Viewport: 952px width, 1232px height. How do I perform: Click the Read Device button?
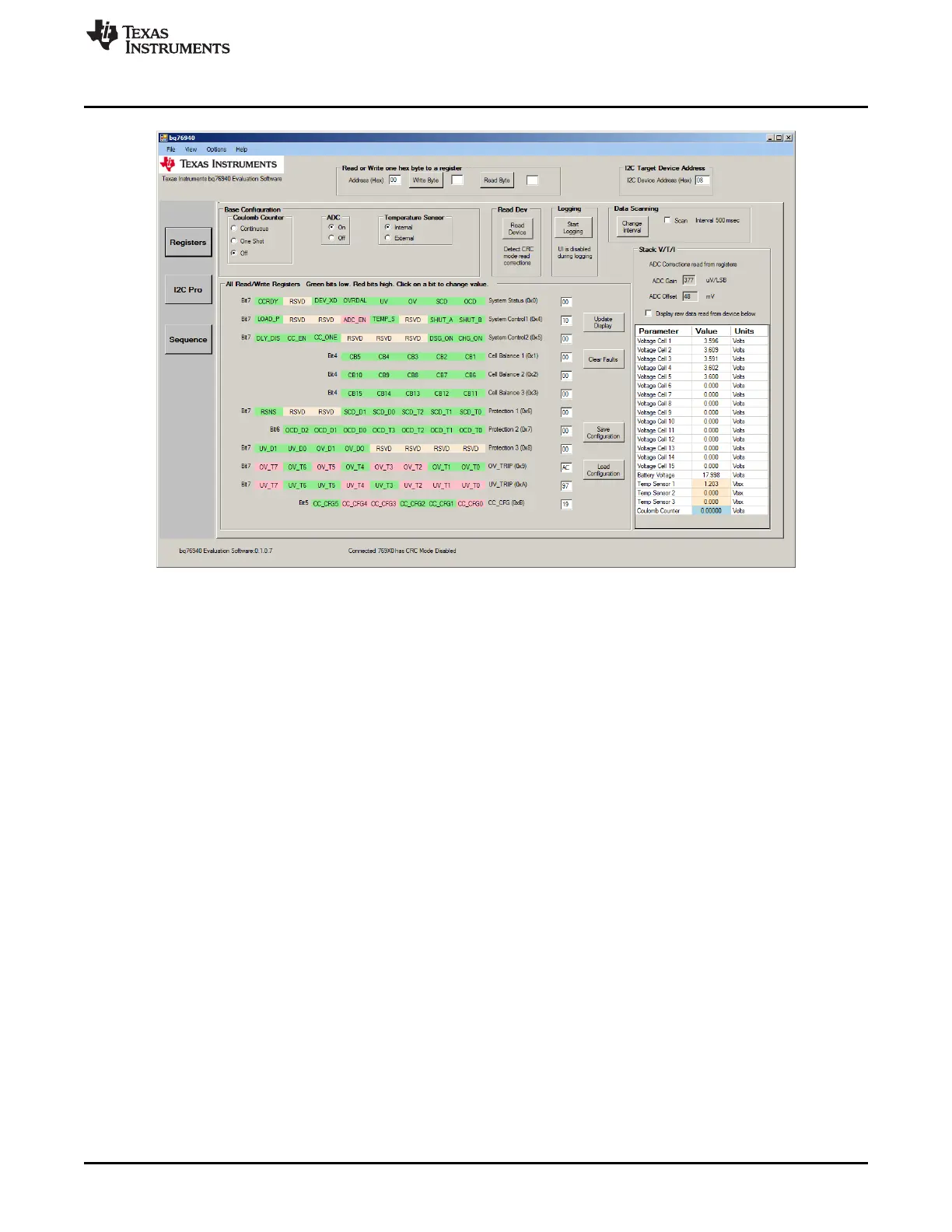517,229
